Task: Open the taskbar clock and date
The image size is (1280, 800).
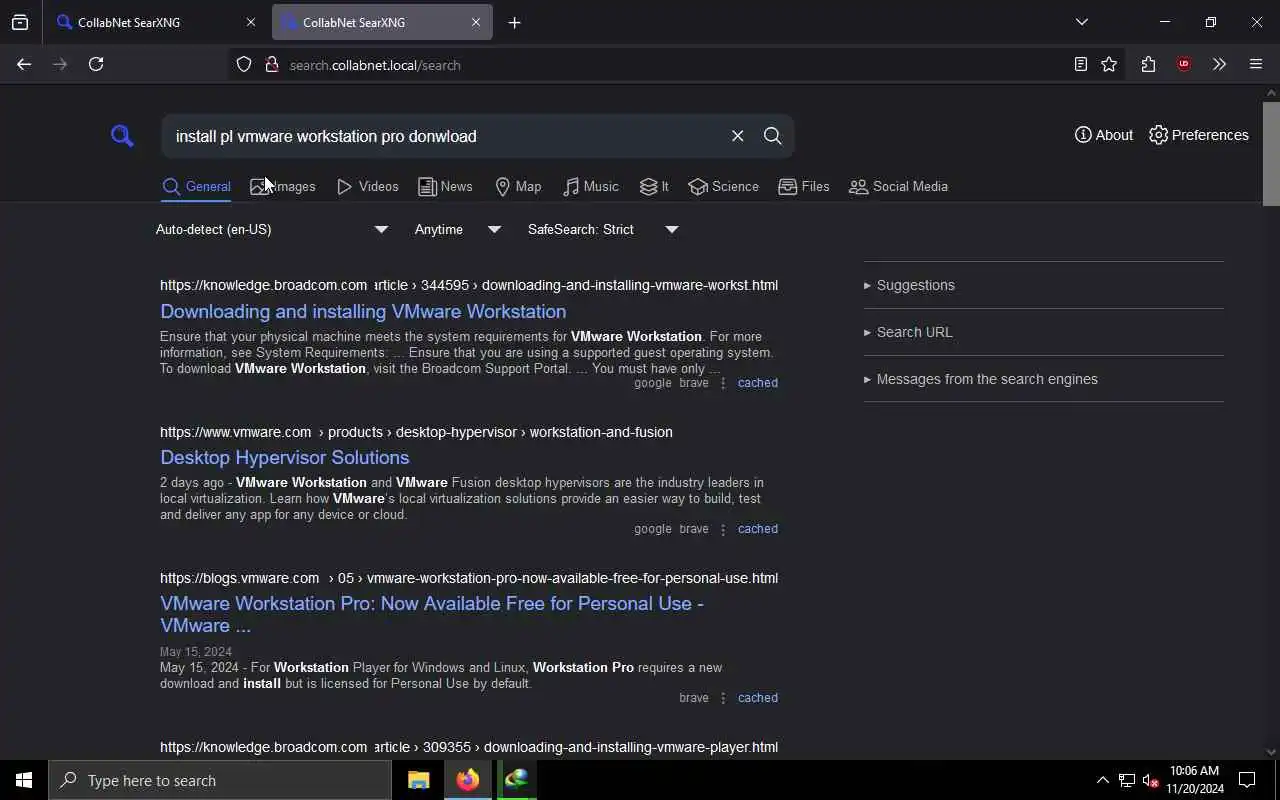Action: coord(1194,780)
